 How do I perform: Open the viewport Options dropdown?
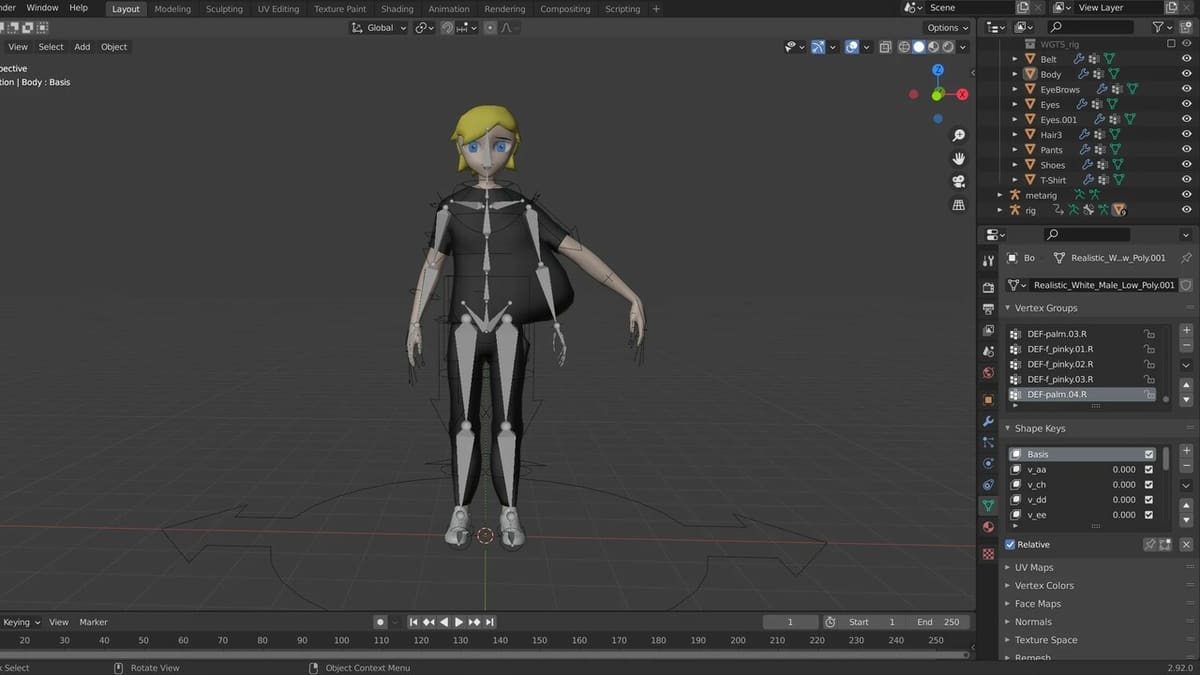(947, 28)
